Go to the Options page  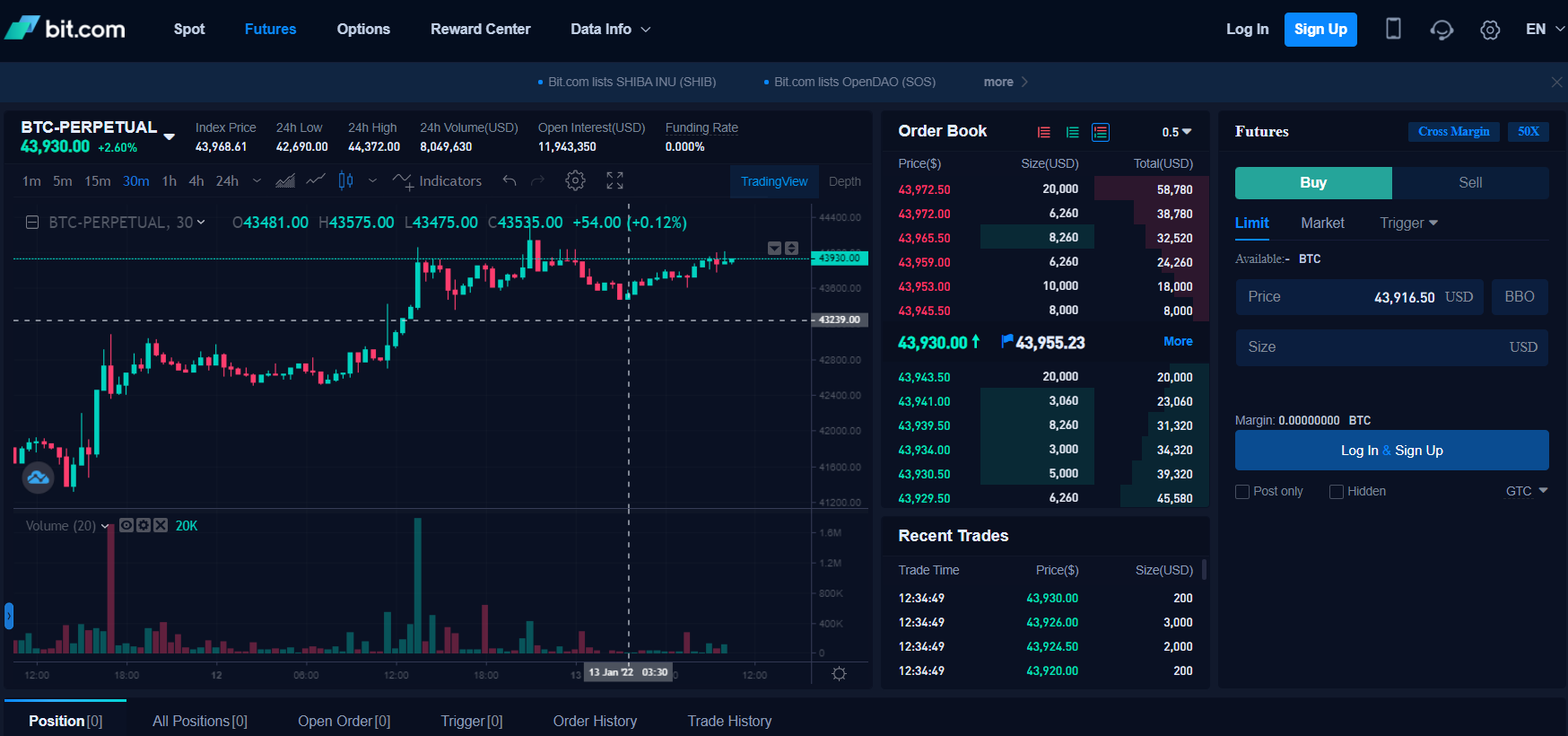click(363, 30)
